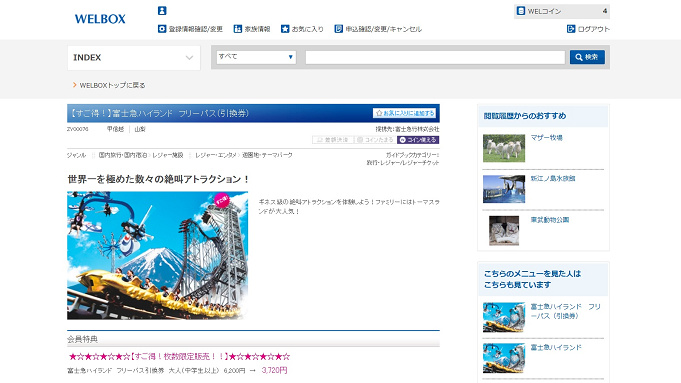Click 国内旅行・国内宿泊 breadcrumb
681x383 pixels.
click(122, 155)
